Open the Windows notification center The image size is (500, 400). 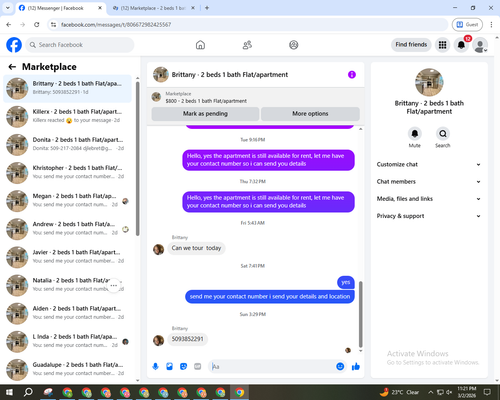pyautogui.click(x=487, y=392)
